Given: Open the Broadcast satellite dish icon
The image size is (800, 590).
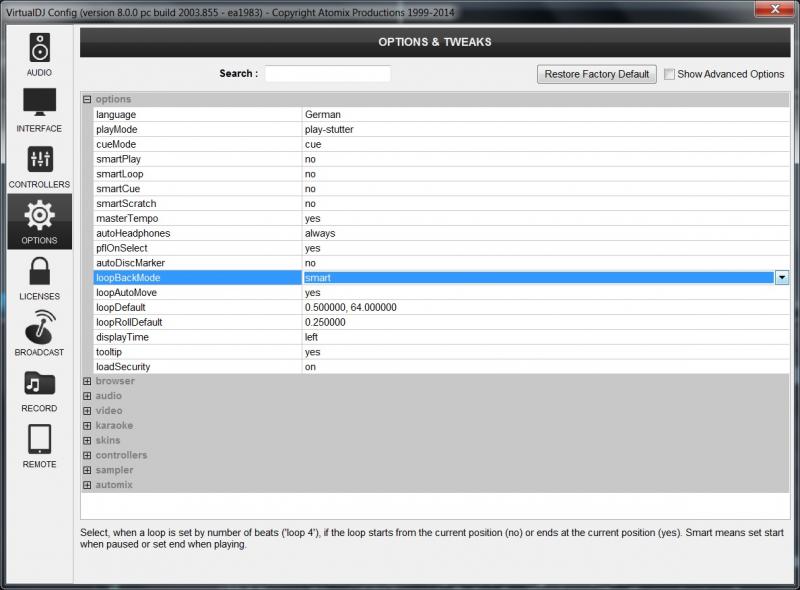Looking at the screenshot, I should (x=39, y=327).
